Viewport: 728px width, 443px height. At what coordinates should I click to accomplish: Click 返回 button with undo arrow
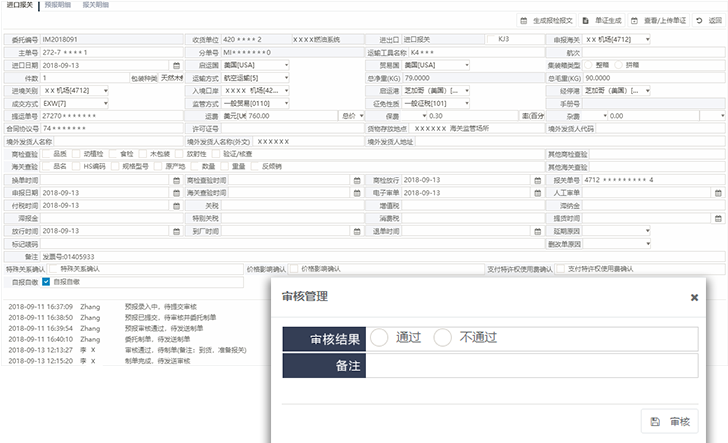pos(708,20)
